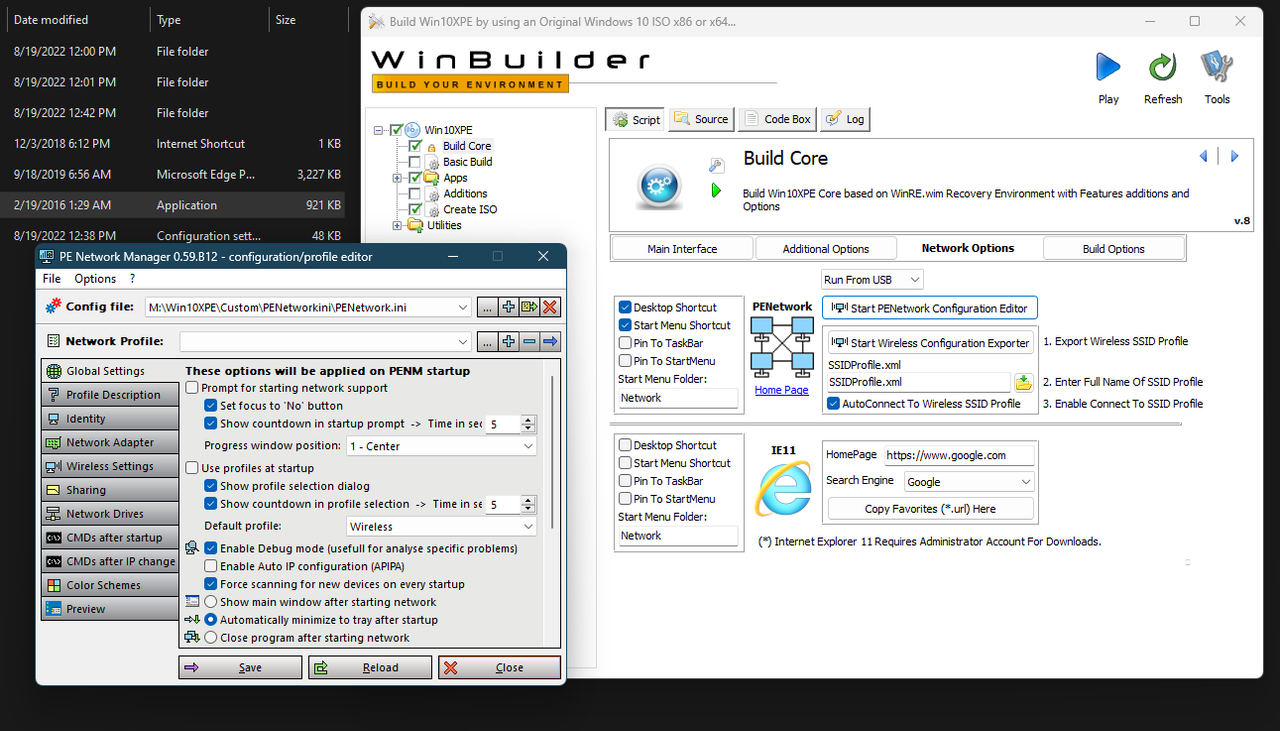Disable the Enable Debug mode checkbox
Viewport: 1280px width, 731px height.
(x=211, y=548)
